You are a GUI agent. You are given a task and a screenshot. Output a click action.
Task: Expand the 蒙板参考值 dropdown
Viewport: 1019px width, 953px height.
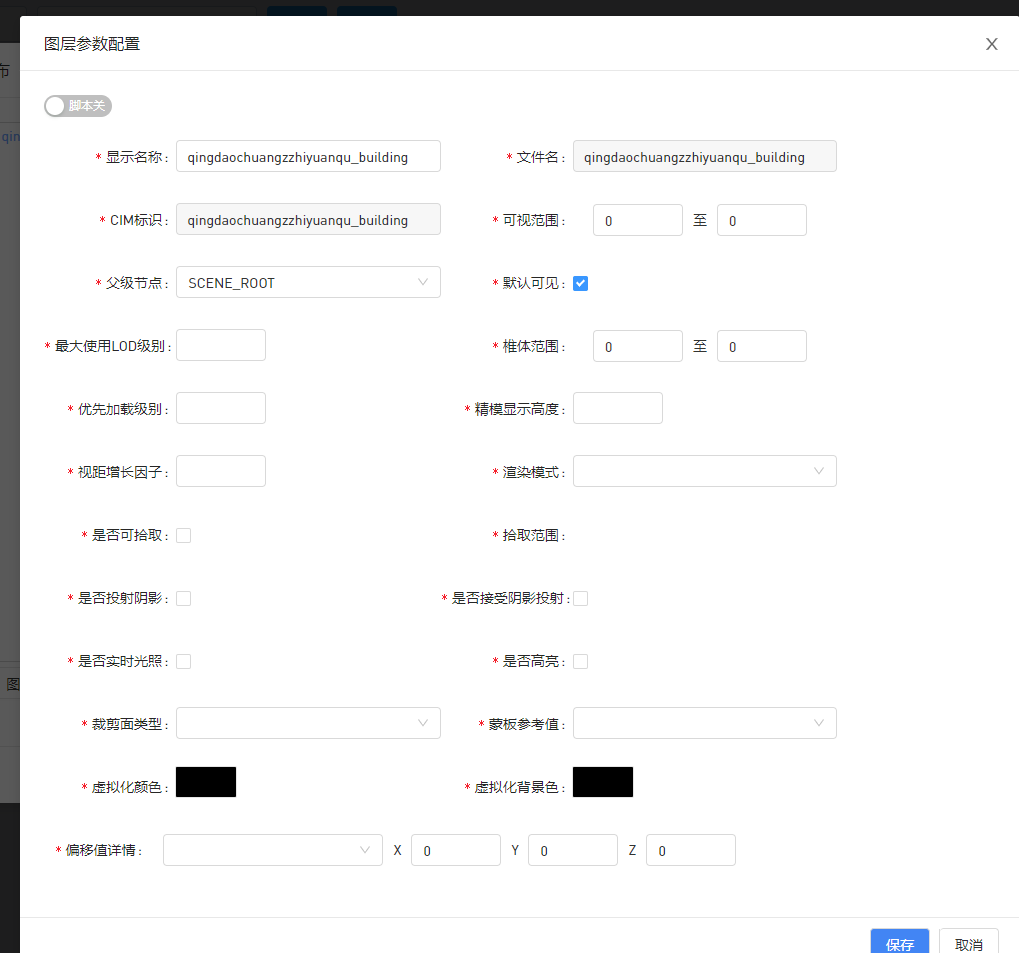704,723
